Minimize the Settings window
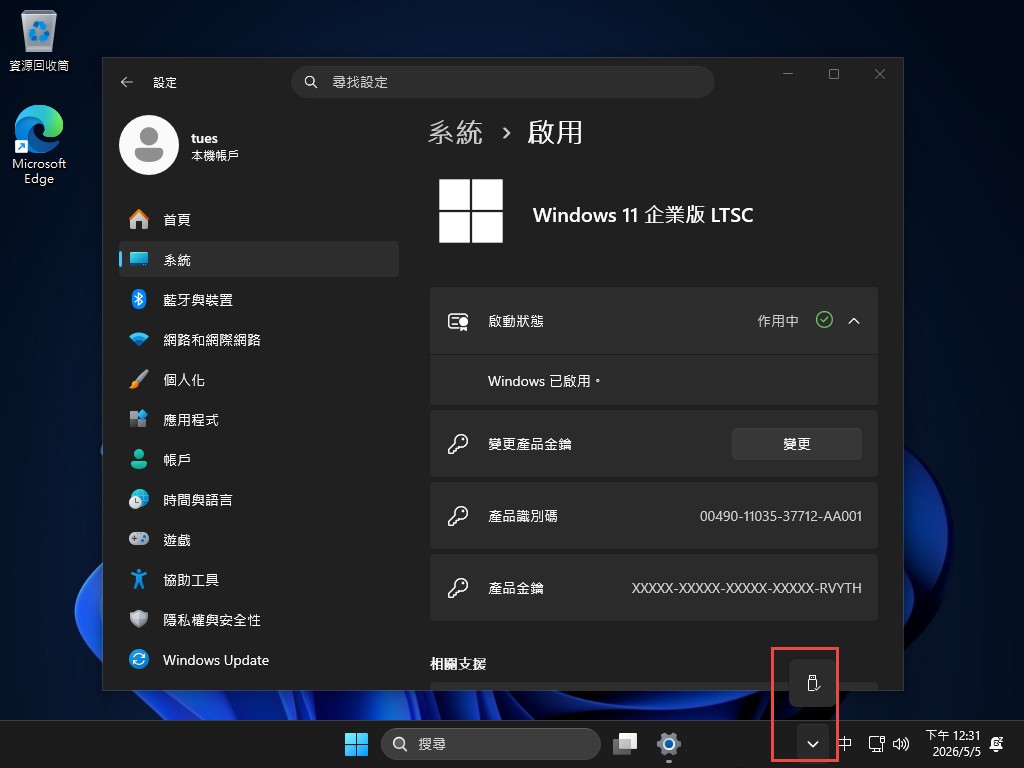 [x=788, y=74]
